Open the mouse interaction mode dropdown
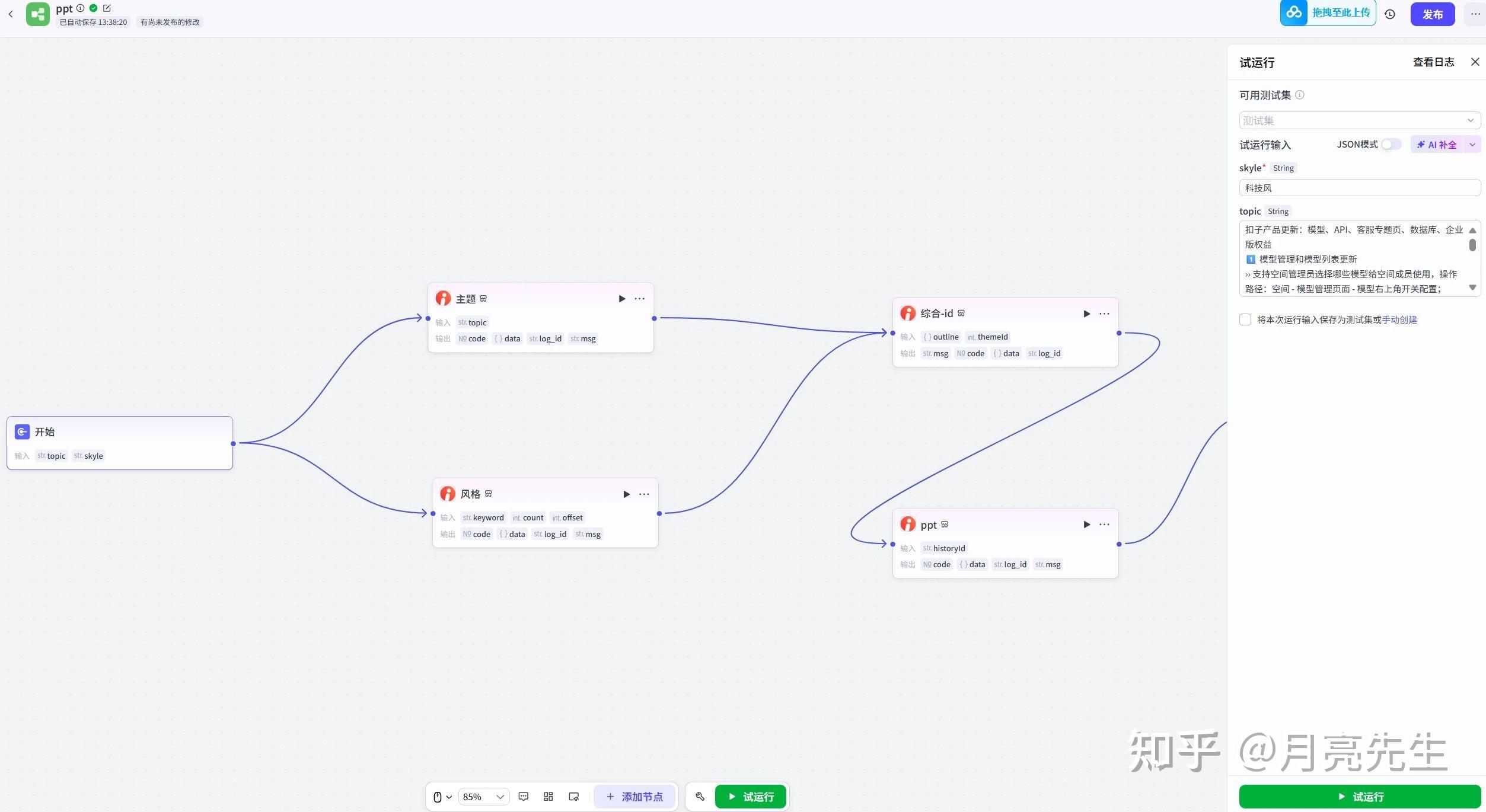This screenshot has width=1486, height=812. tap(442, 797)
